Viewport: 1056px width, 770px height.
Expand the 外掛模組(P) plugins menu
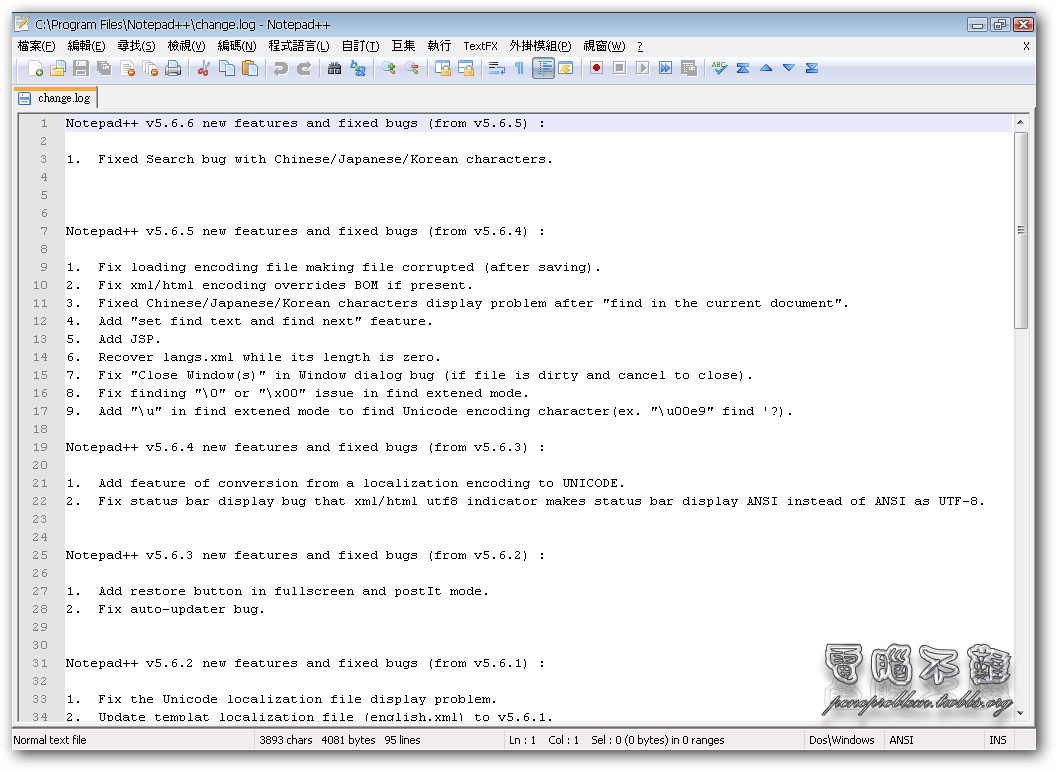pos(540,46)
